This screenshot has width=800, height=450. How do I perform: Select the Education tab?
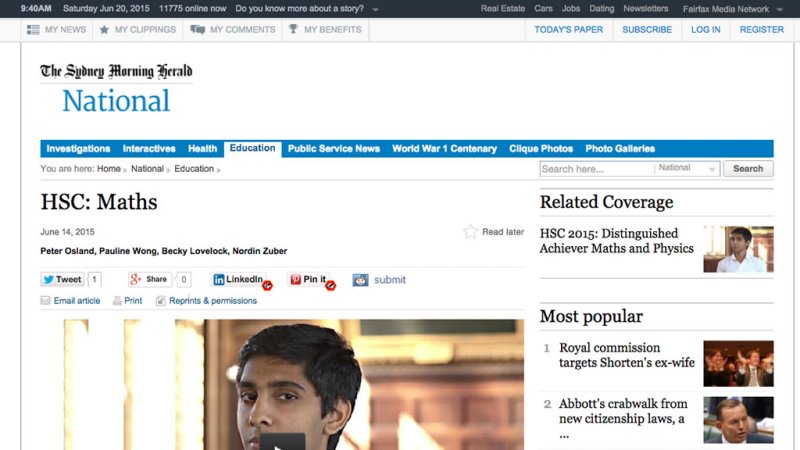click(253, 148)
